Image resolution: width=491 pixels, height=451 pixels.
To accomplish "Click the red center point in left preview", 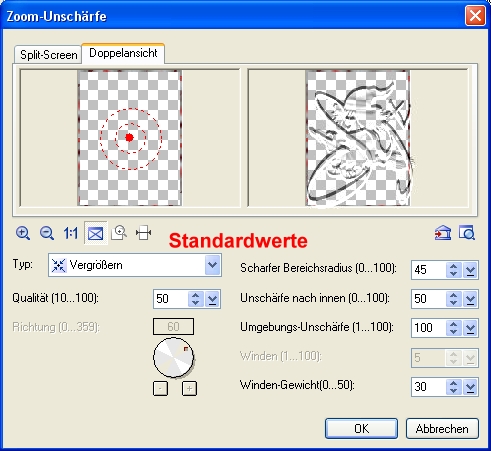I will point(129,137).
